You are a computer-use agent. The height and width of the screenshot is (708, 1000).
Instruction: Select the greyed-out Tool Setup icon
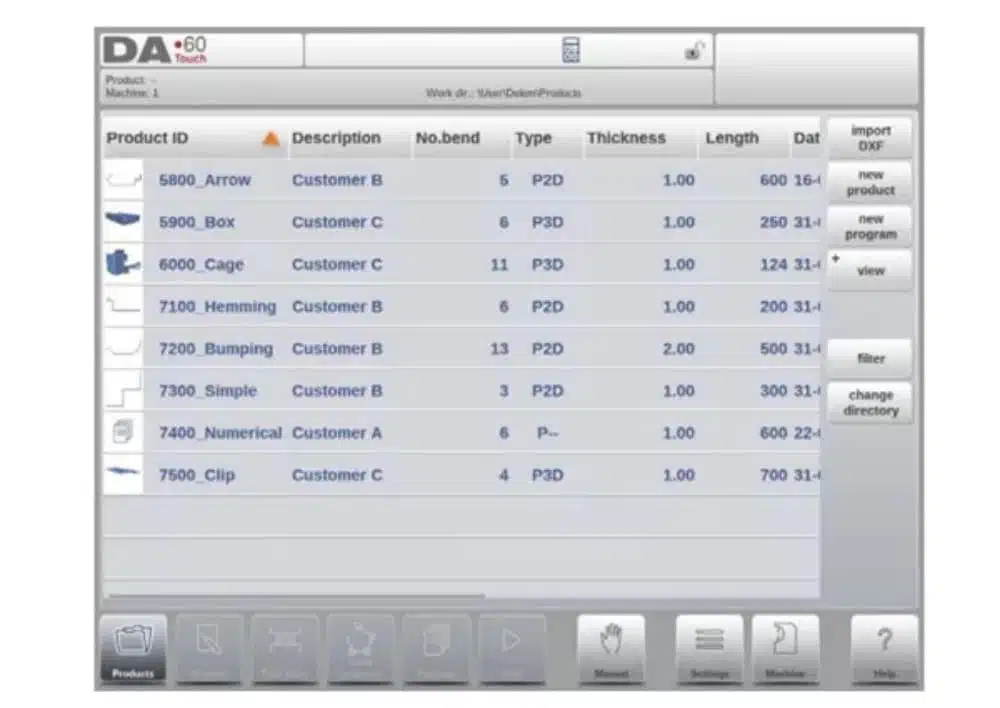click(x=285, y=649)
